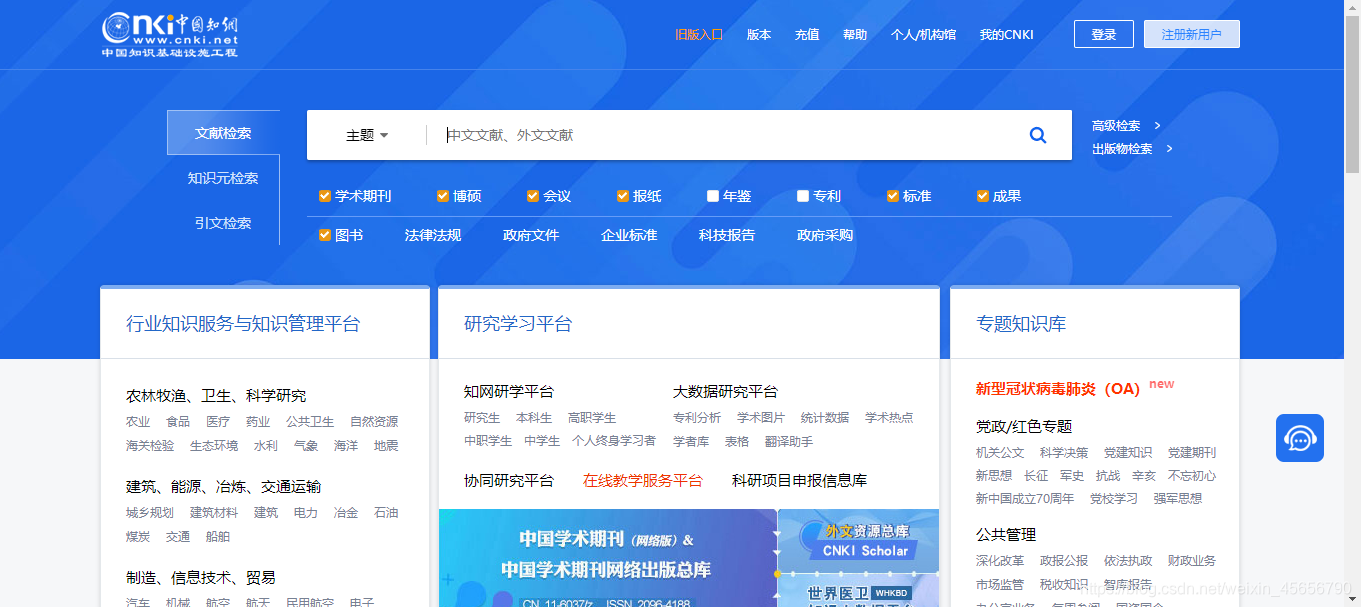
Task: Click the 财政业务 link
Action: [x=1192, y=560]
